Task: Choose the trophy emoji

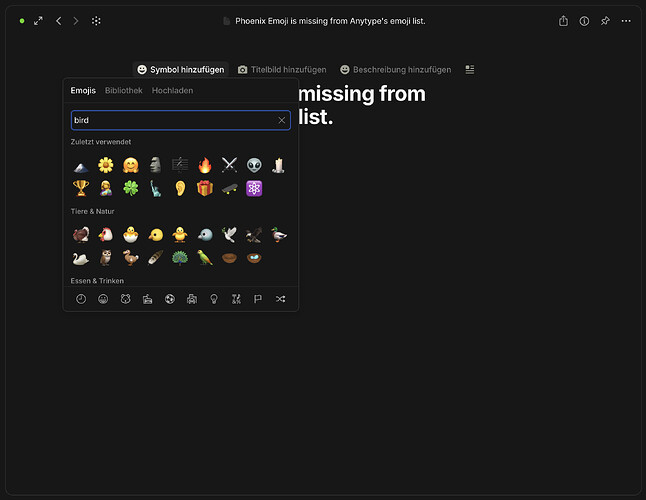Action: (x=81, y=189)
